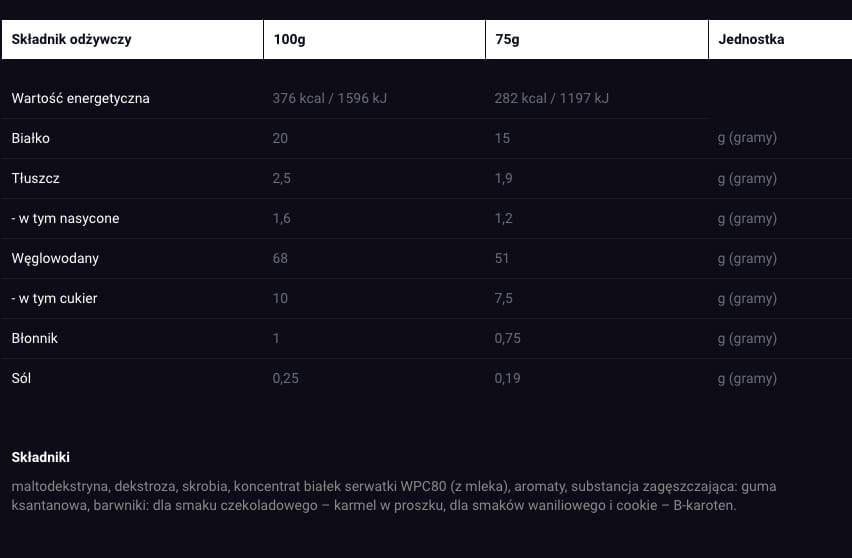Select the w tym nasycone row
The height and width of the screenshot is (558, 852).
coord(426,218)
